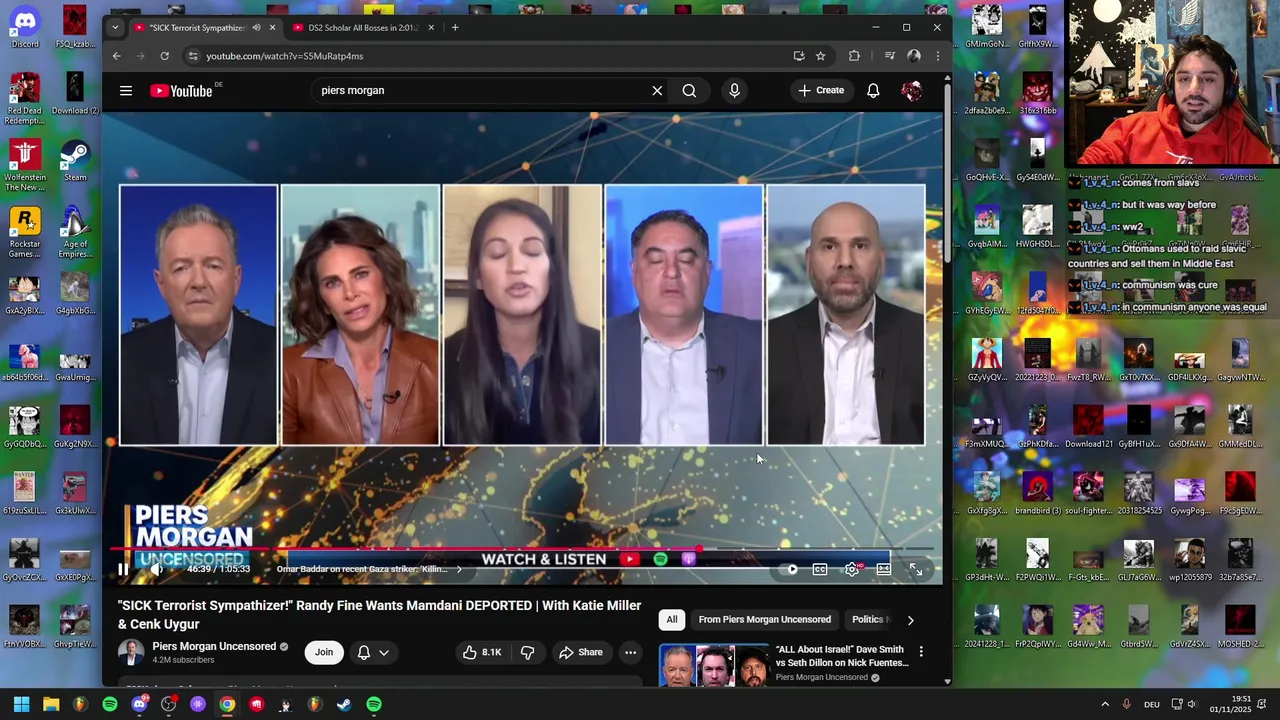Close the 'DS2 Scholar All Bosses' tab
The image size is (1280, 720).
tap(431, 28)
